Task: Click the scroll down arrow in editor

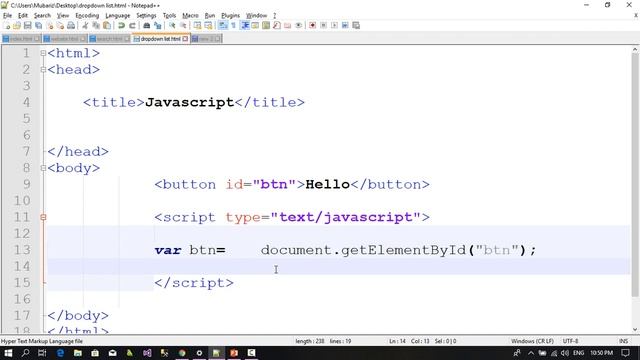Action: click(635, 330)
